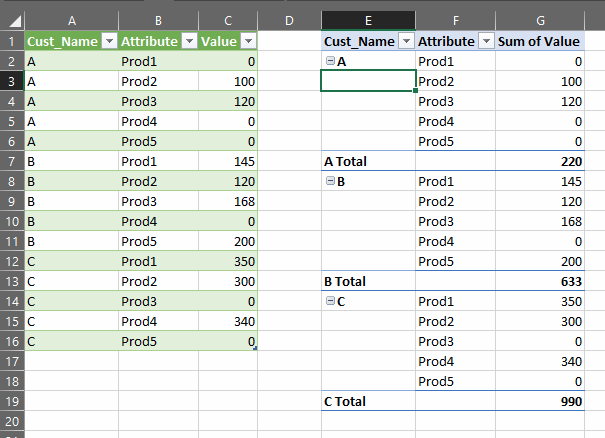Select row 7 header

pos(12,161)
